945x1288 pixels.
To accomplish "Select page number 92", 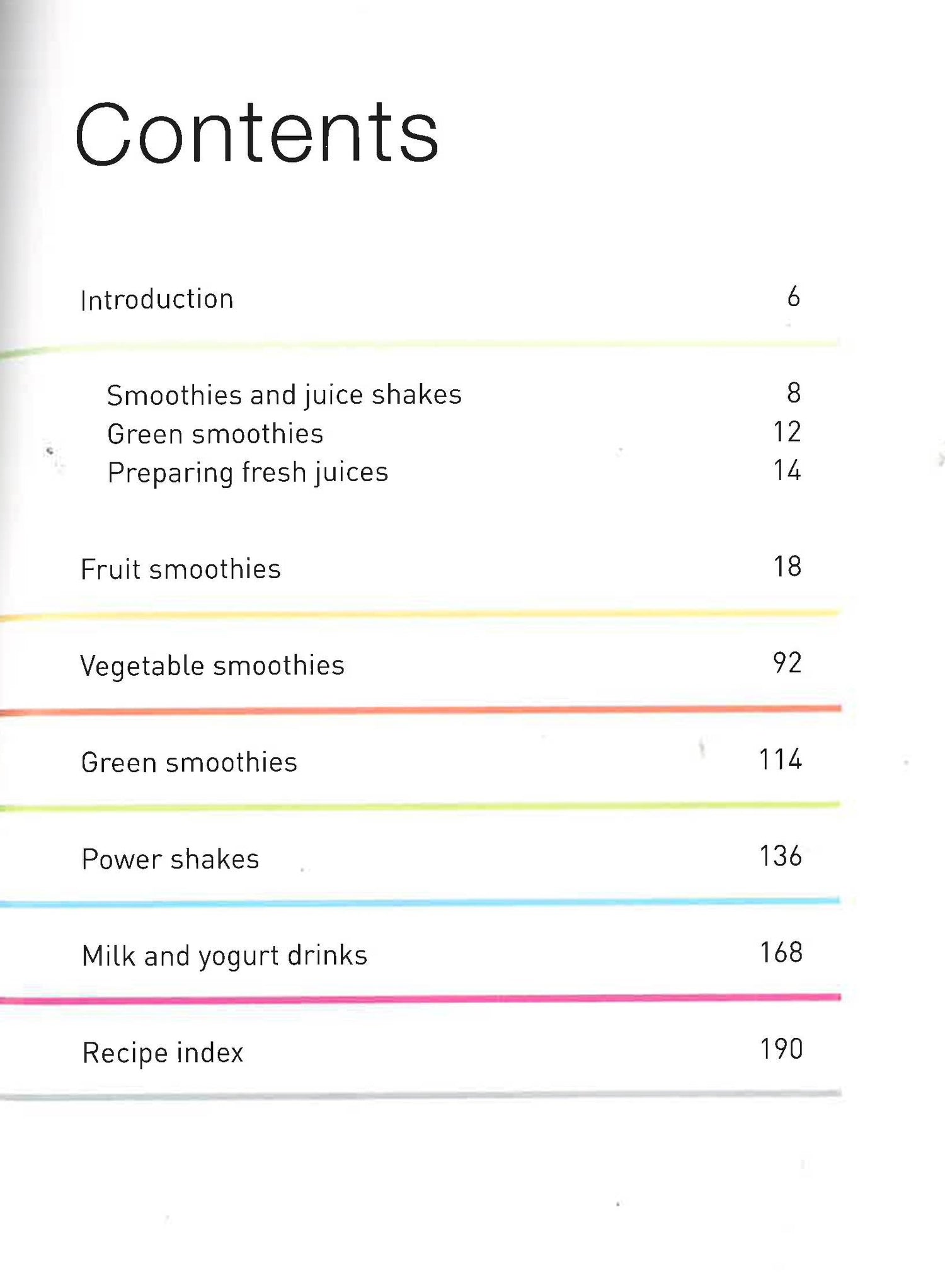I will (787, 663).
